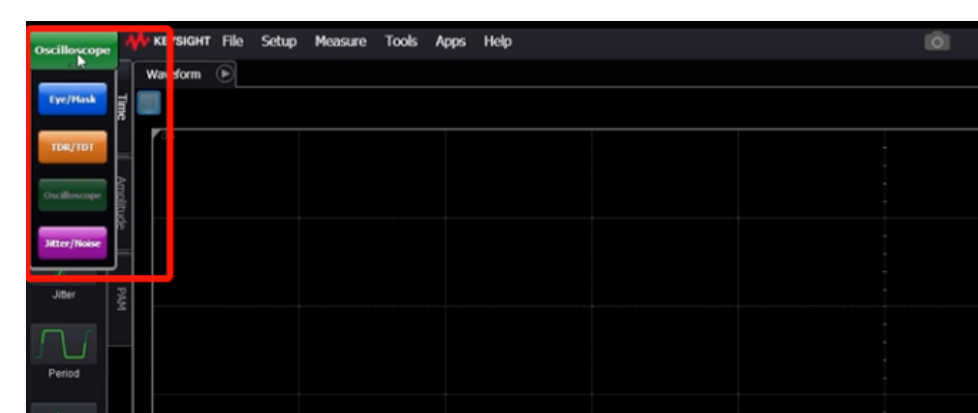Select the PAM vertical tab
Image resolution: width=978 pixels, height=413 pixels.
120,298
